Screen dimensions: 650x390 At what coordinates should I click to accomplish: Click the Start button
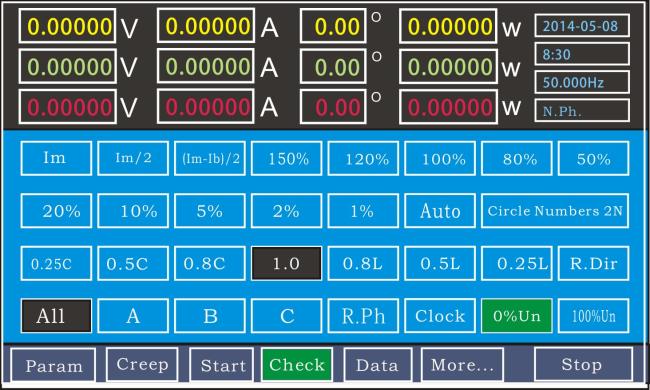pyautogui.click(x=221, y=365)
